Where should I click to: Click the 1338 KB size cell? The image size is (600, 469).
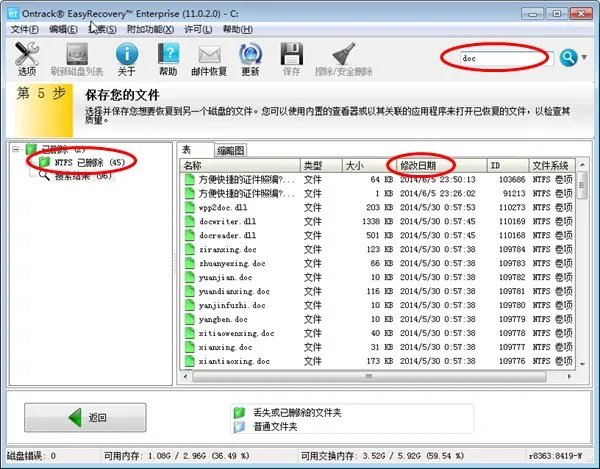coord(377,221)
